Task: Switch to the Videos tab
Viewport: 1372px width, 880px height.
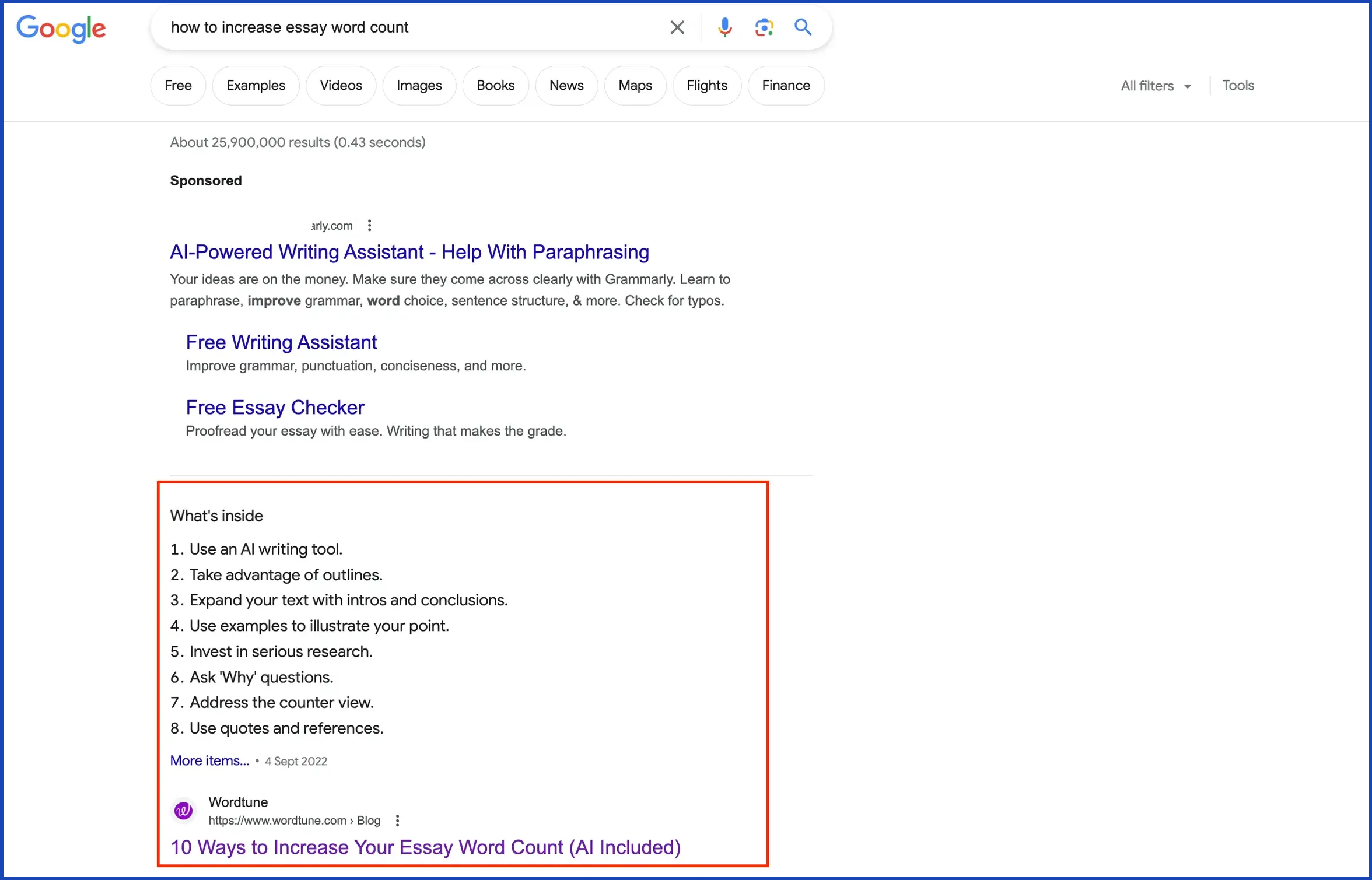Action: (x=341, y=86)
